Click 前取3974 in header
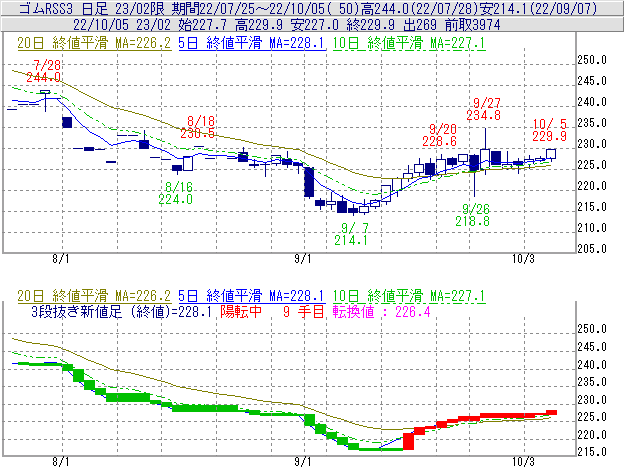Screen dimensions: 624x475 point(472,25)
